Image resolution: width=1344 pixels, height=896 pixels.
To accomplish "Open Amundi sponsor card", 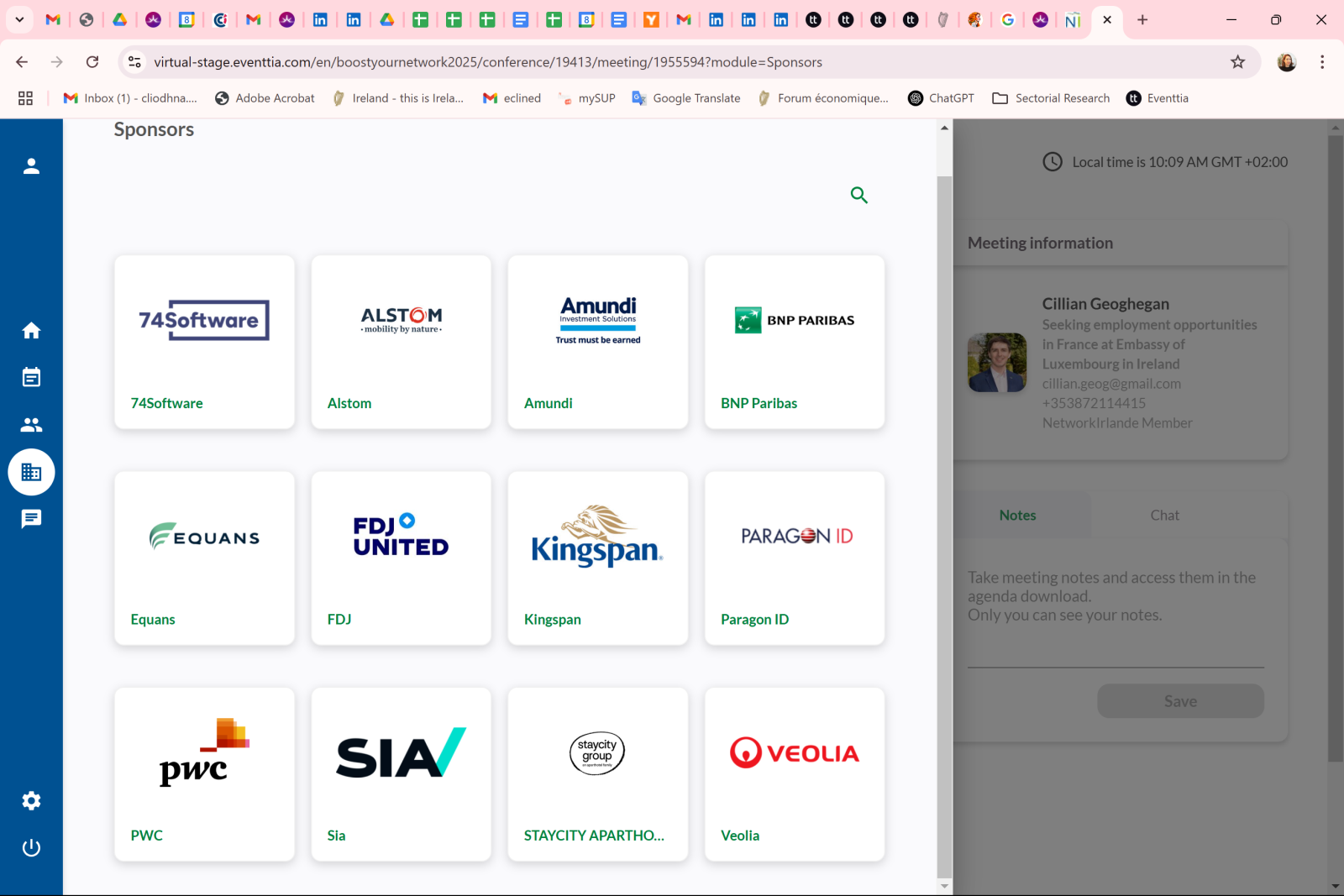I will click(598, 342).
